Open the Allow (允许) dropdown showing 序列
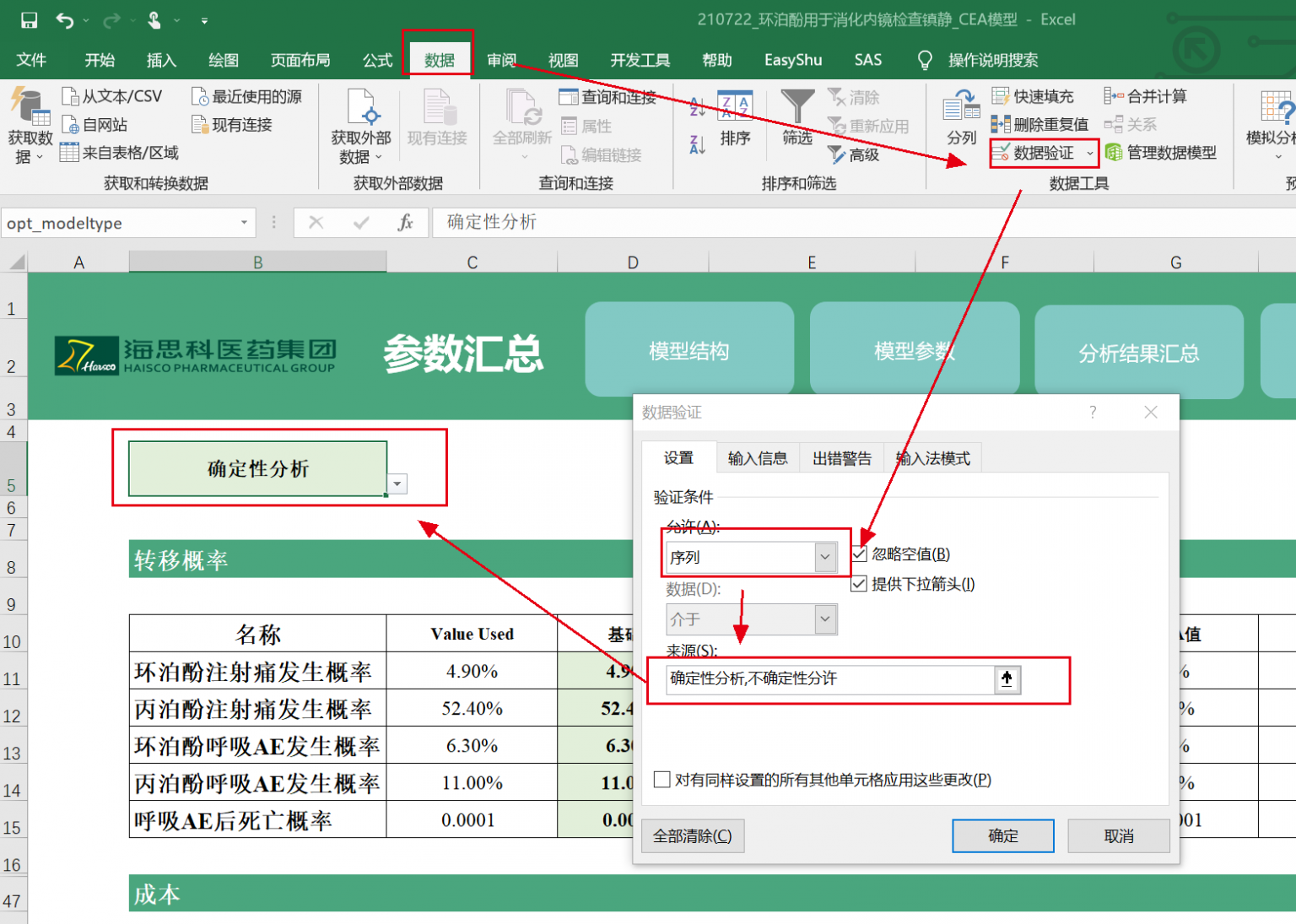 (824, 557)
